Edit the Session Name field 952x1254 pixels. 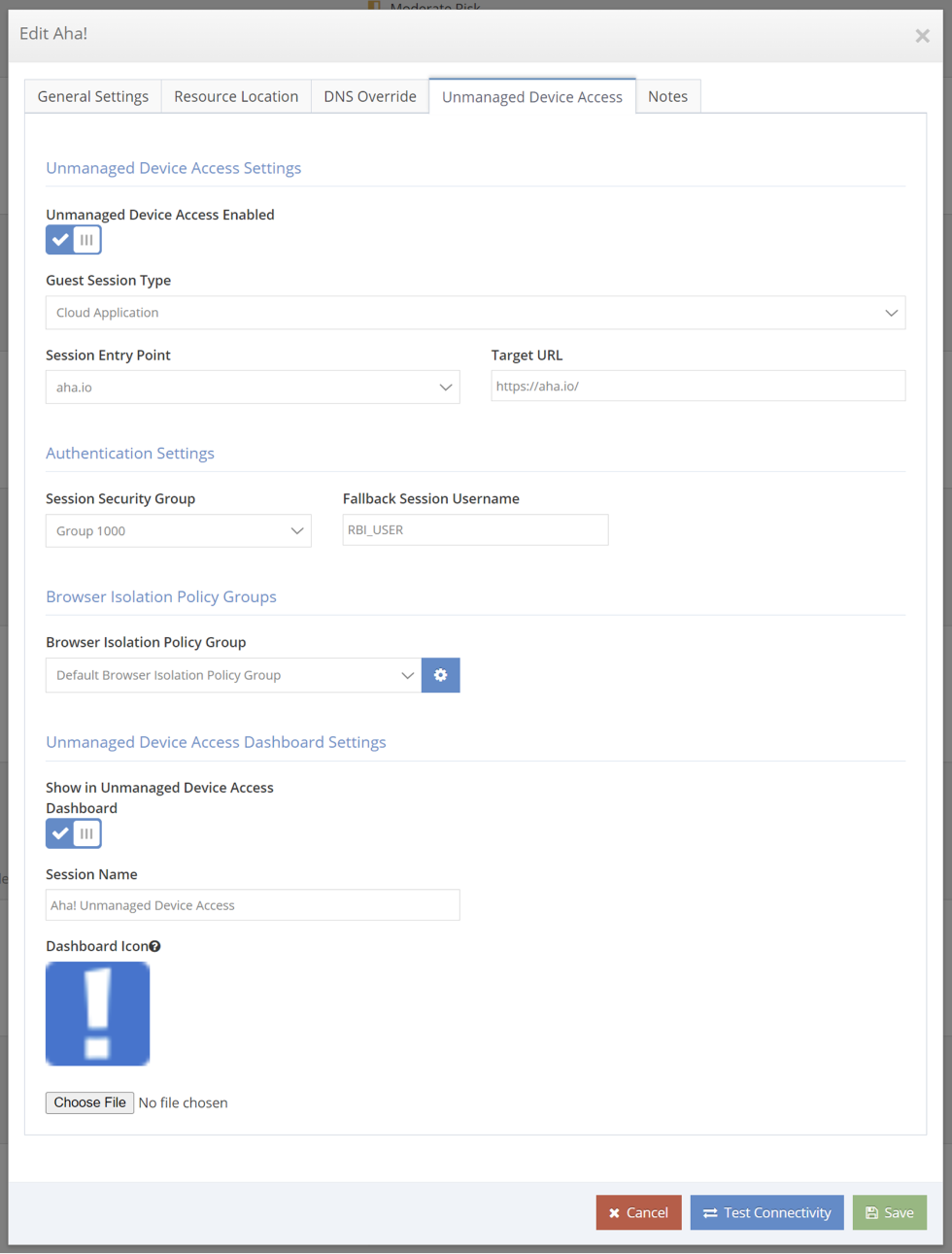(x=253, y=904)
